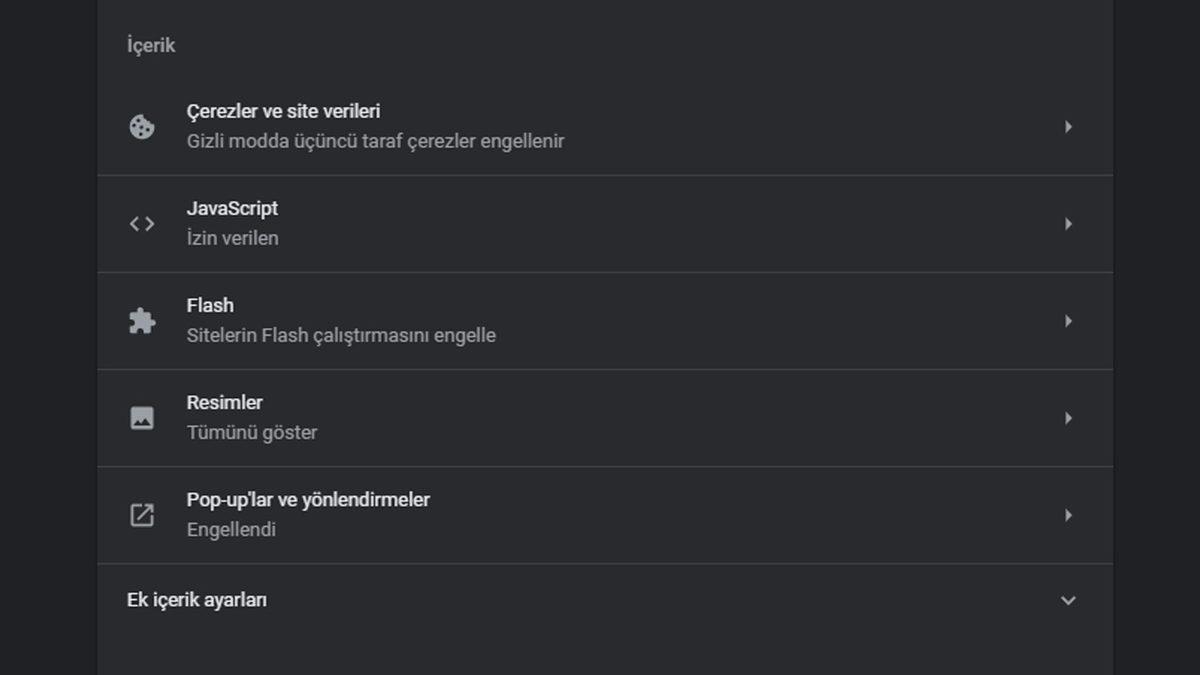Click the İçerik section heading
Screen dimensions: 1200x675
pyautogui.click(x=150, y=44)
